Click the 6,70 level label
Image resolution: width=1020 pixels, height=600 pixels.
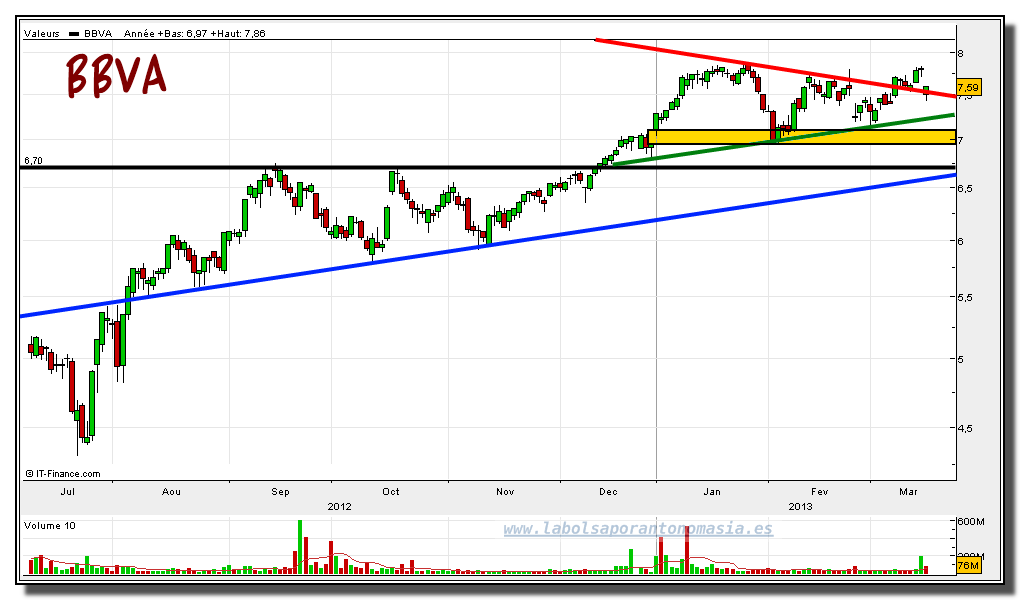(33, 160)
